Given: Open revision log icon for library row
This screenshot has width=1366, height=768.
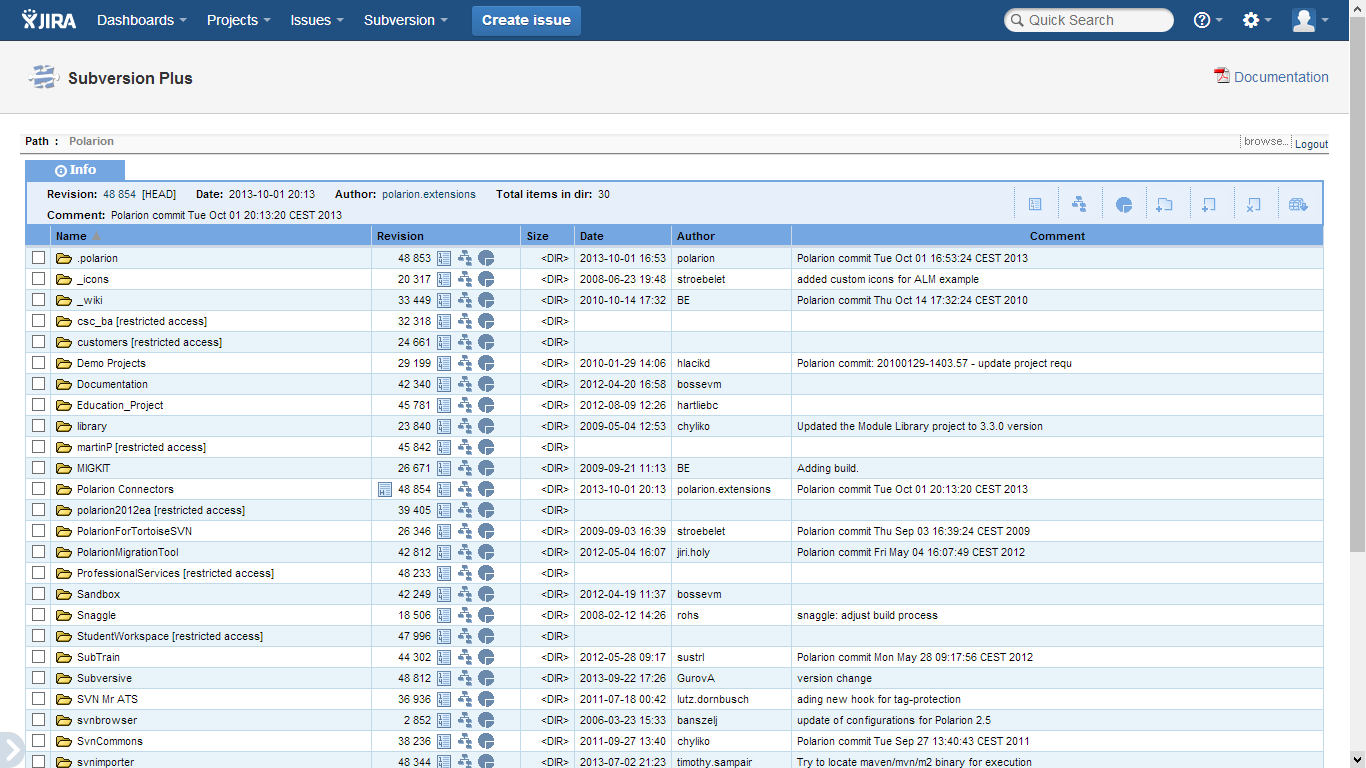Looking at the screenshot, I should tap(444, 426).
